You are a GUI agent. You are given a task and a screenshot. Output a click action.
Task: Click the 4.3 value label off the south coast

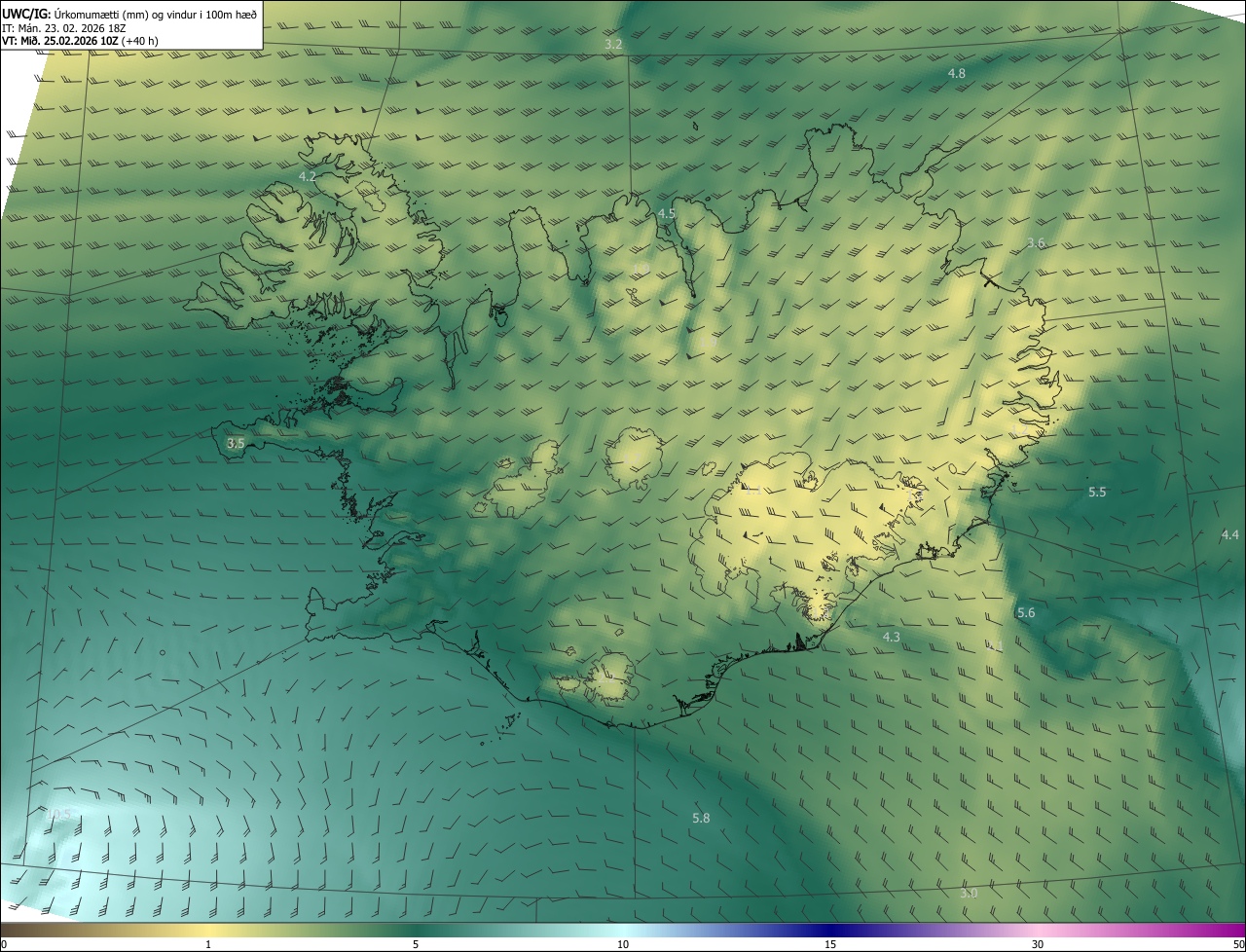[x=892, y=638]
